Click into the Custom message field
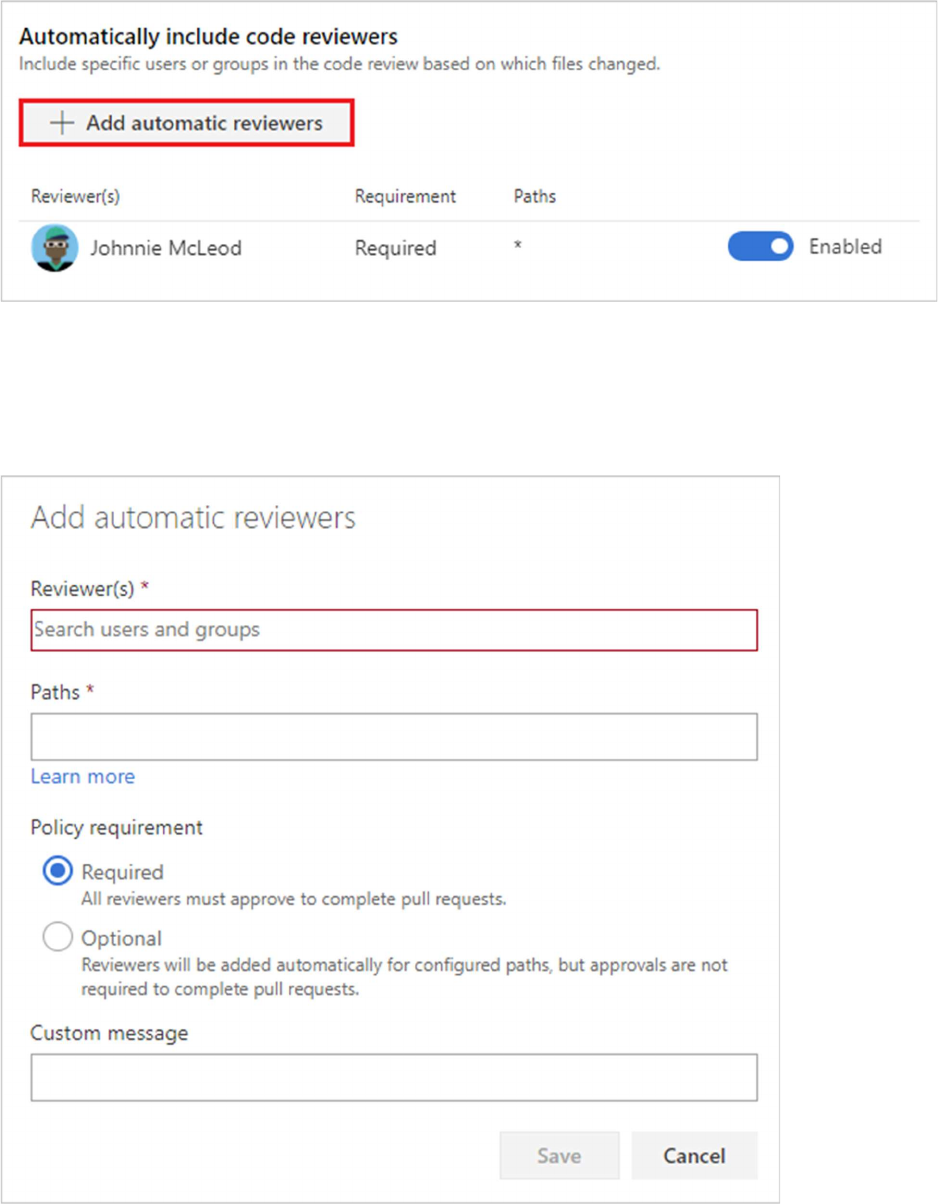 (394, 1078)
